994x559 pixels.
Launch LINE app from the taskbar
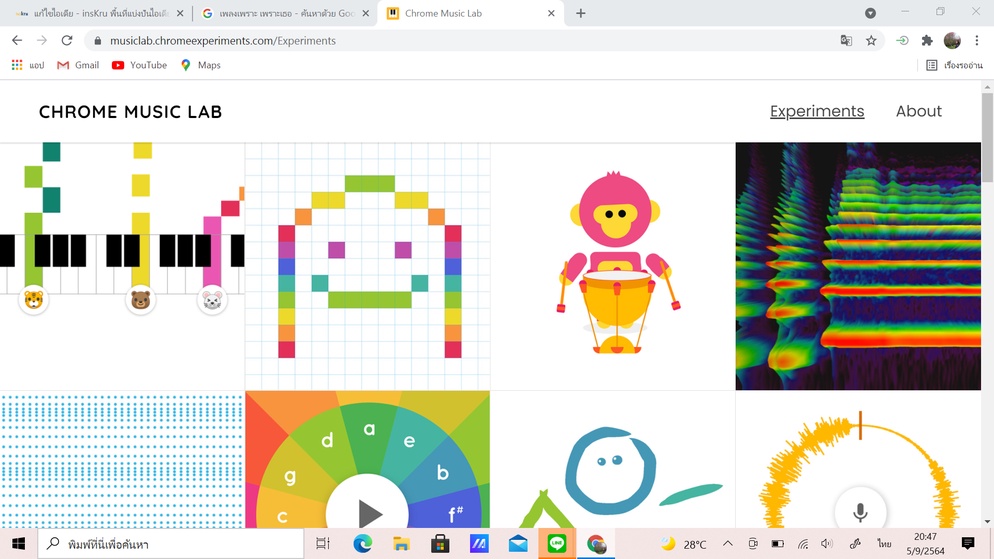557,544
